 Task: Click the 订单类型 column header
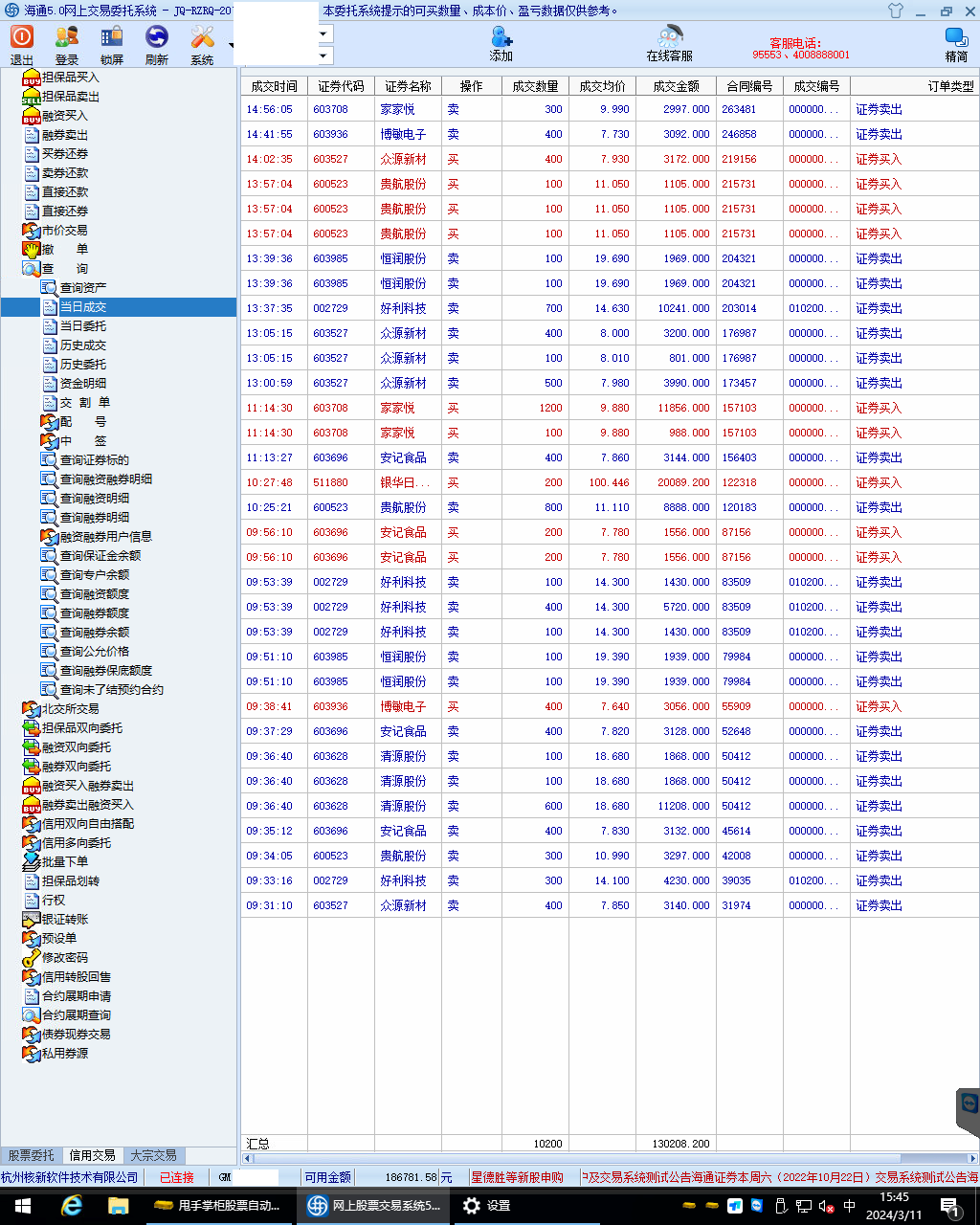tap(914, 86)
